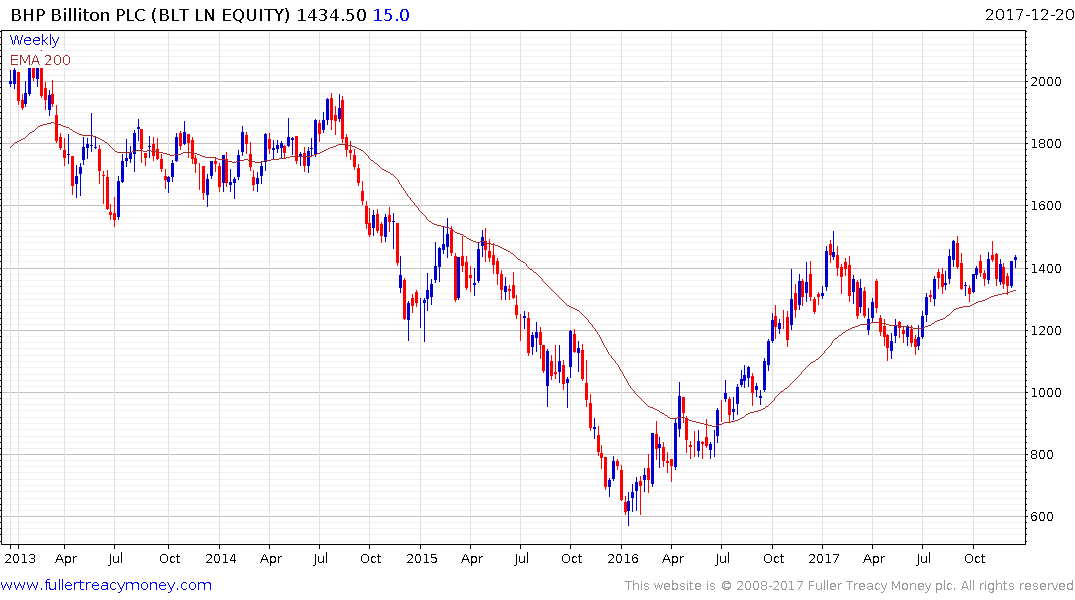This screenshot has height=600, width=1075.
Task: Click the Fuller Treacy Money copyright notice
Action: click(849, 585)
